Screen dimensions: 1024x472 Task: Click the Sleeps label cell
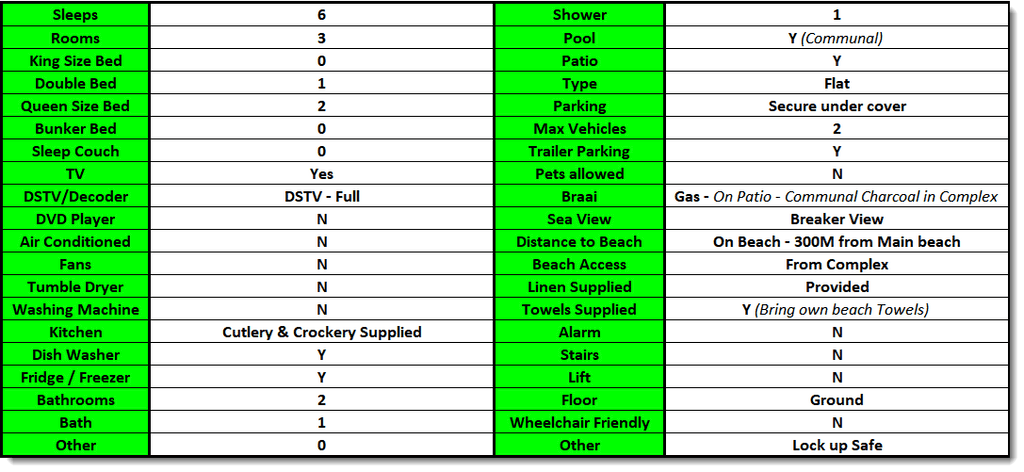point(76,15)
